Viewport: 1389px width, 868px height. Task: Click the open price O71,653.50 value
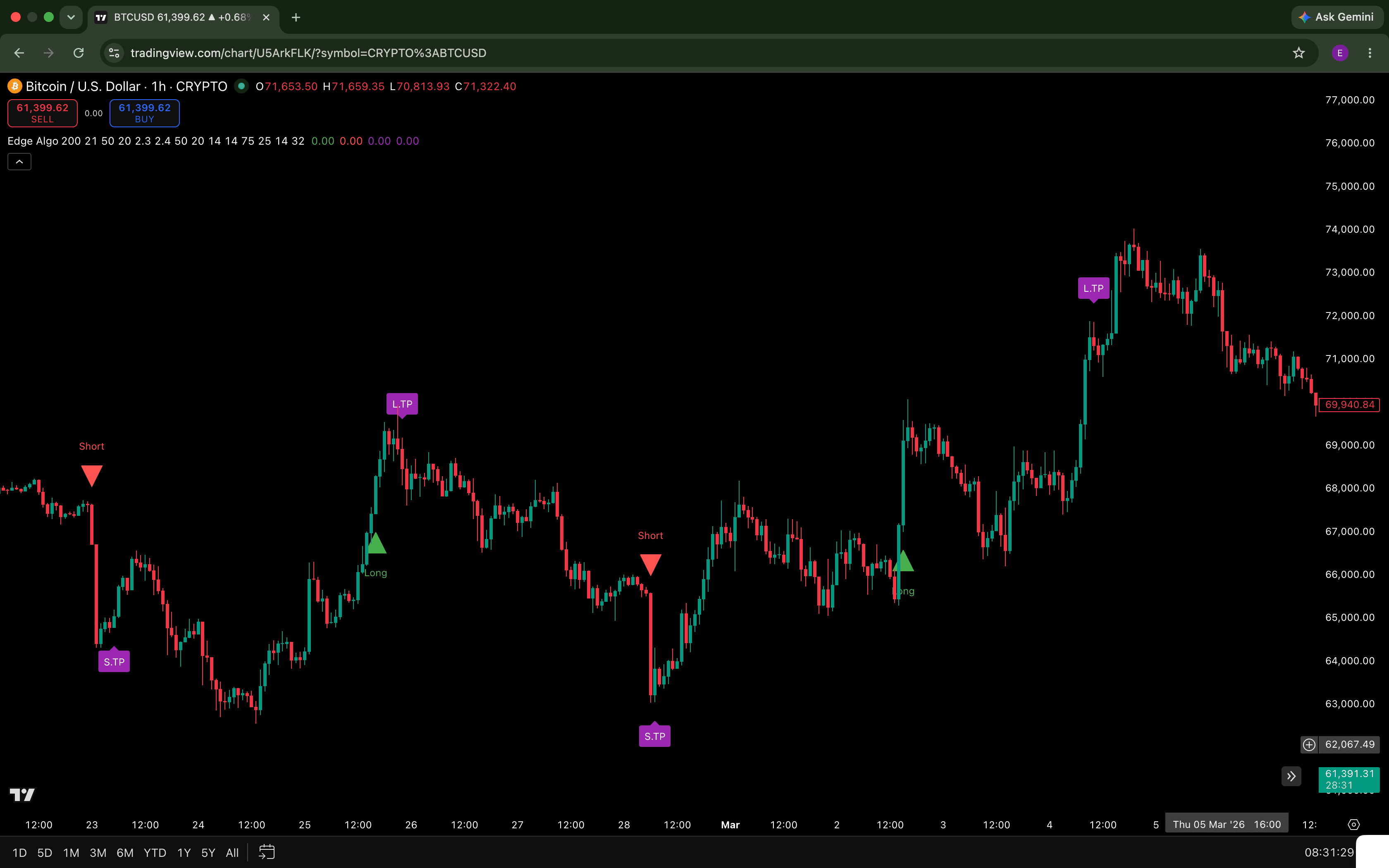286,87
